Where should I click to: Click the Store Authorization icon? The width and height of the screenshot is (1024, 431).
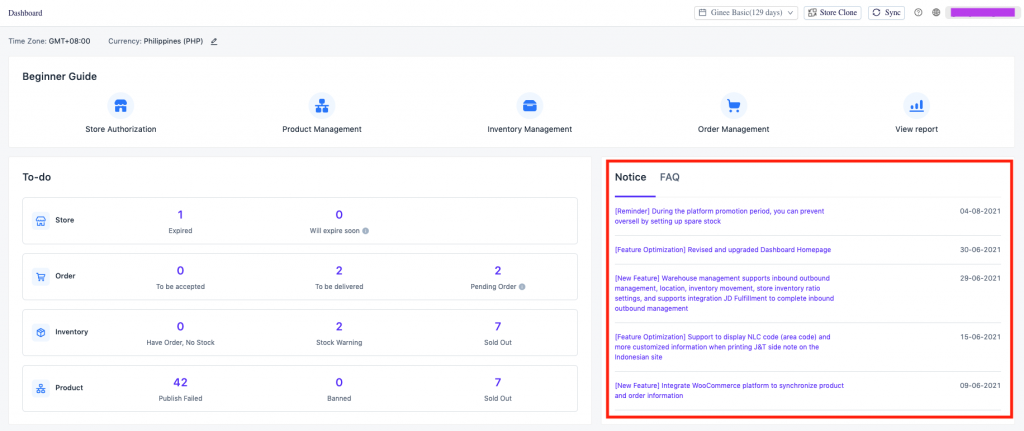120,106
